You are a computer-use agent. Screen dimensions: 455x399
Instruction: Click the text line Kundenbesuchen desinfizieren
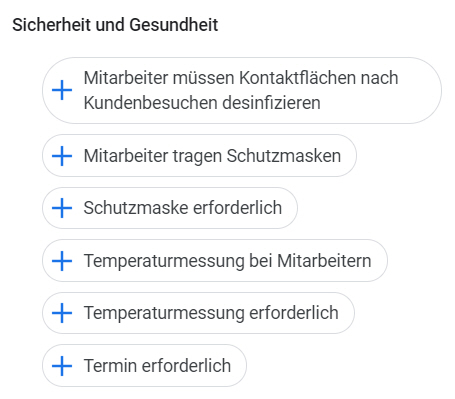pyautogui.click(x=202, y=103)
